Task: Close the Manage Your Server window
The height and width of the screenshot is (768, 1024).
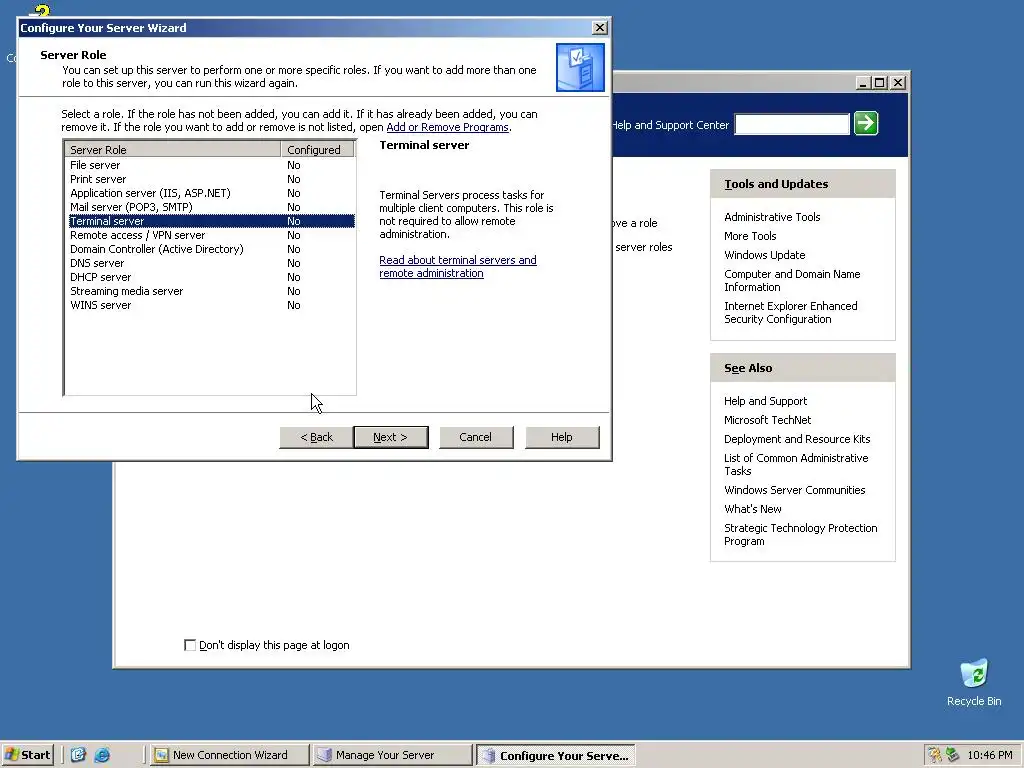Action: pyautogui.click(x=899, y=83)
